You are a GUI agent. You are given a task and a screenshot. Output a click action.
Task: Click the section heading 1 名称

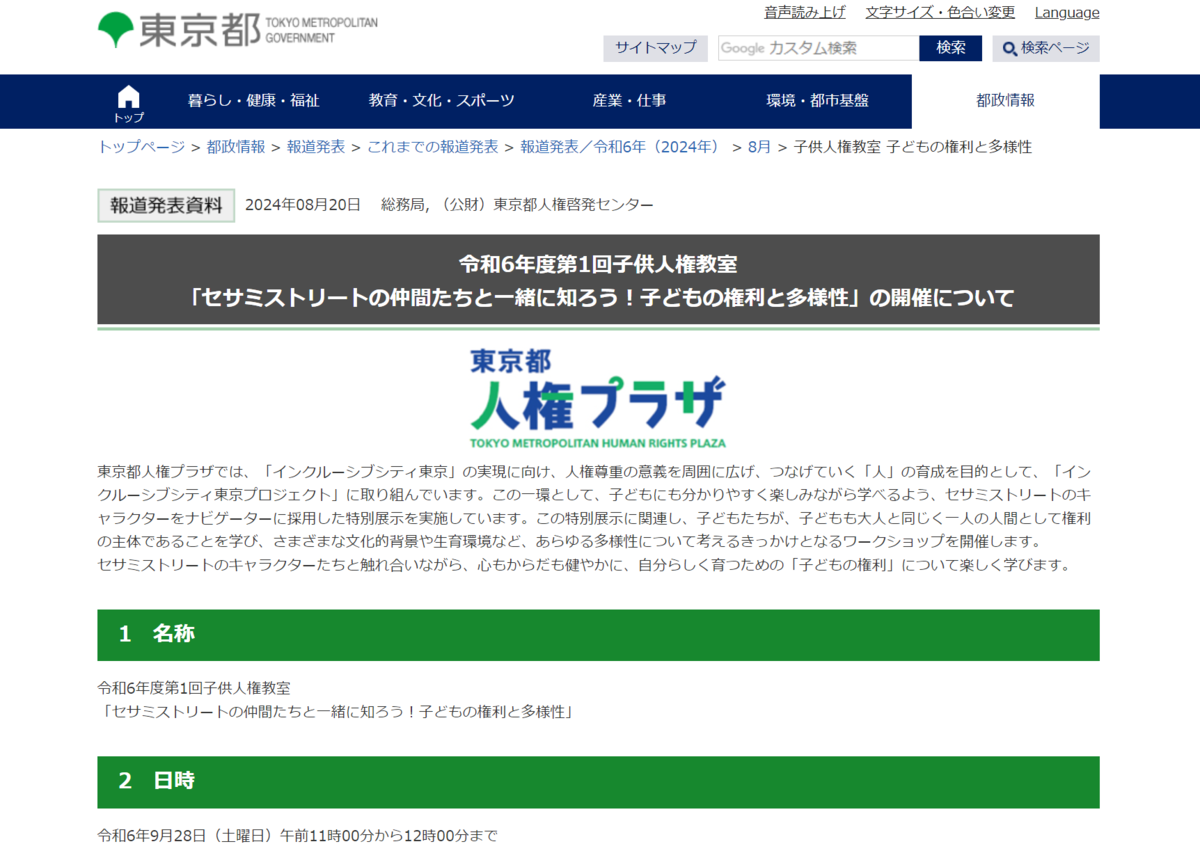tap(598, 634)
